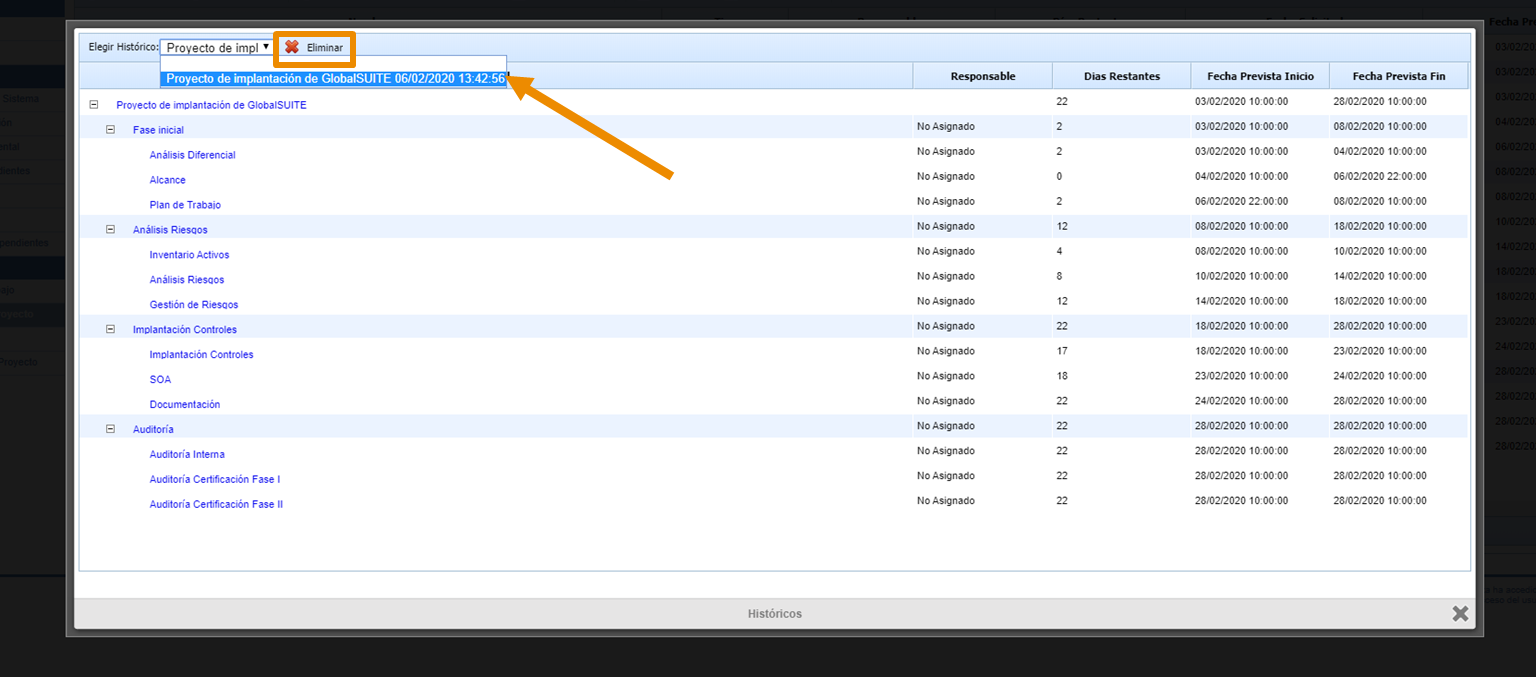Collapse the Auditoría group

coord(111,429)
